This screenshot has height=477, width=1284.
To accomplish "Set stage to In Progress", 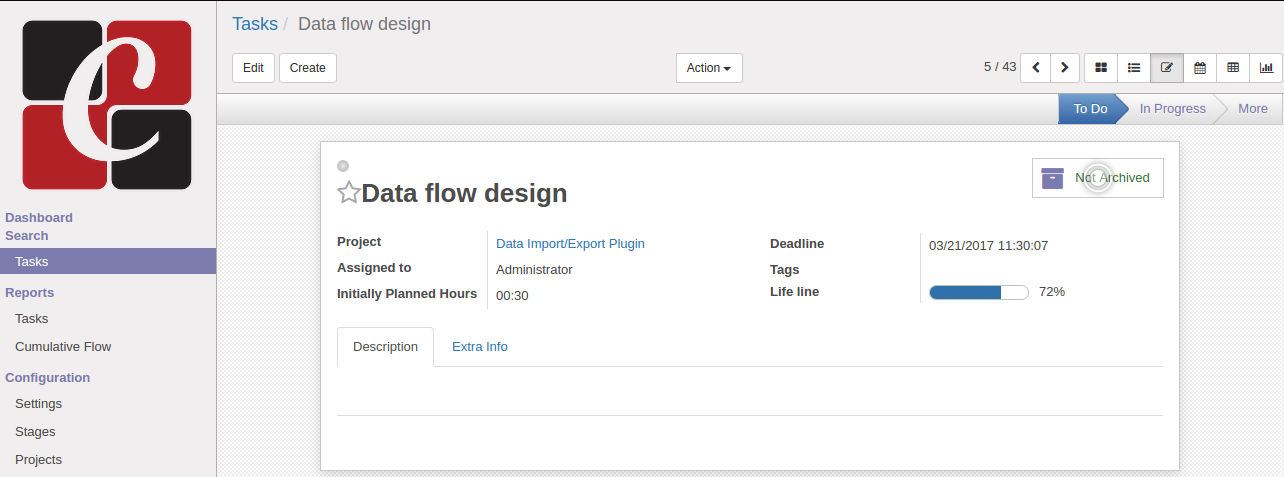I will coord(1172,109).
